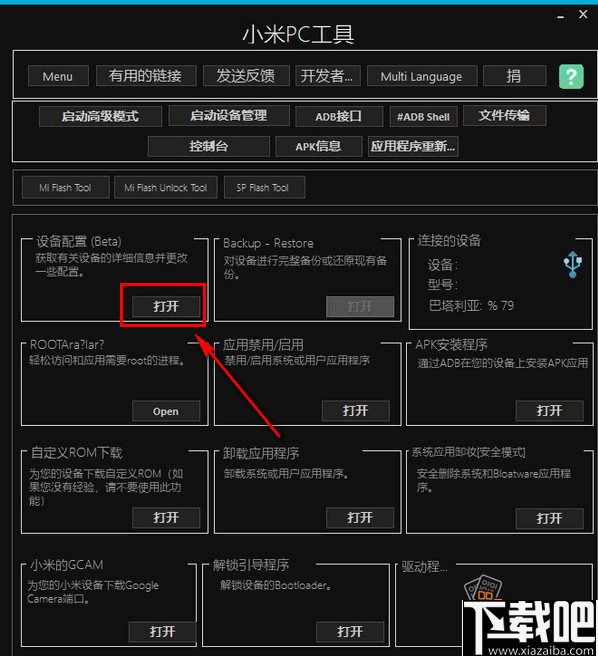Screen dimensions: 598x656
Task: Click 发送反馈 send feedback button
Action: coord(246,76)
